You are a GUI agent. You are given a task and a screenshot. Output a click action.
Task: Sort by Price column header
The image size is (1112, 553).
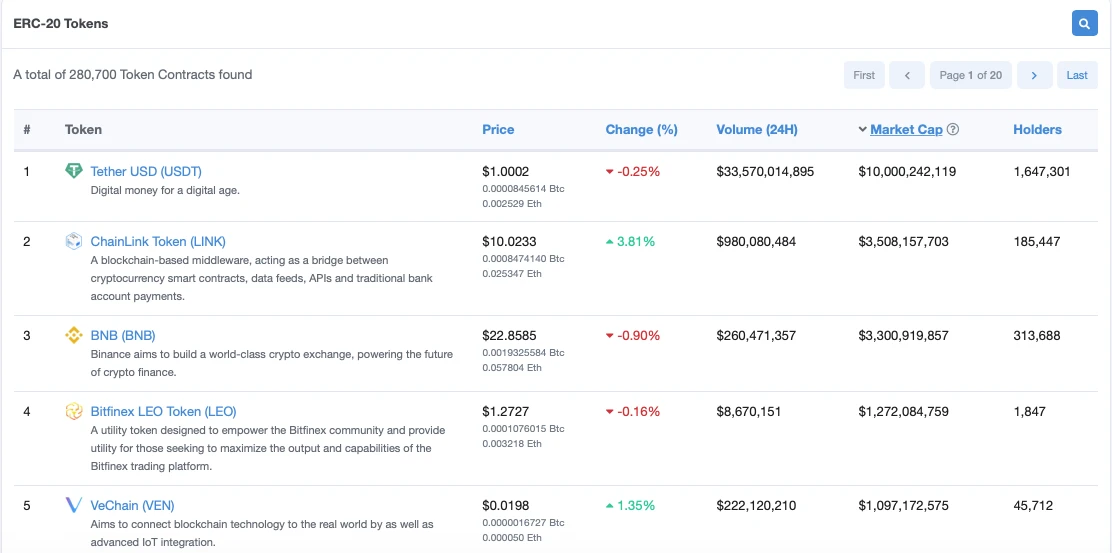pyautogui.click(x=499, y=130)
